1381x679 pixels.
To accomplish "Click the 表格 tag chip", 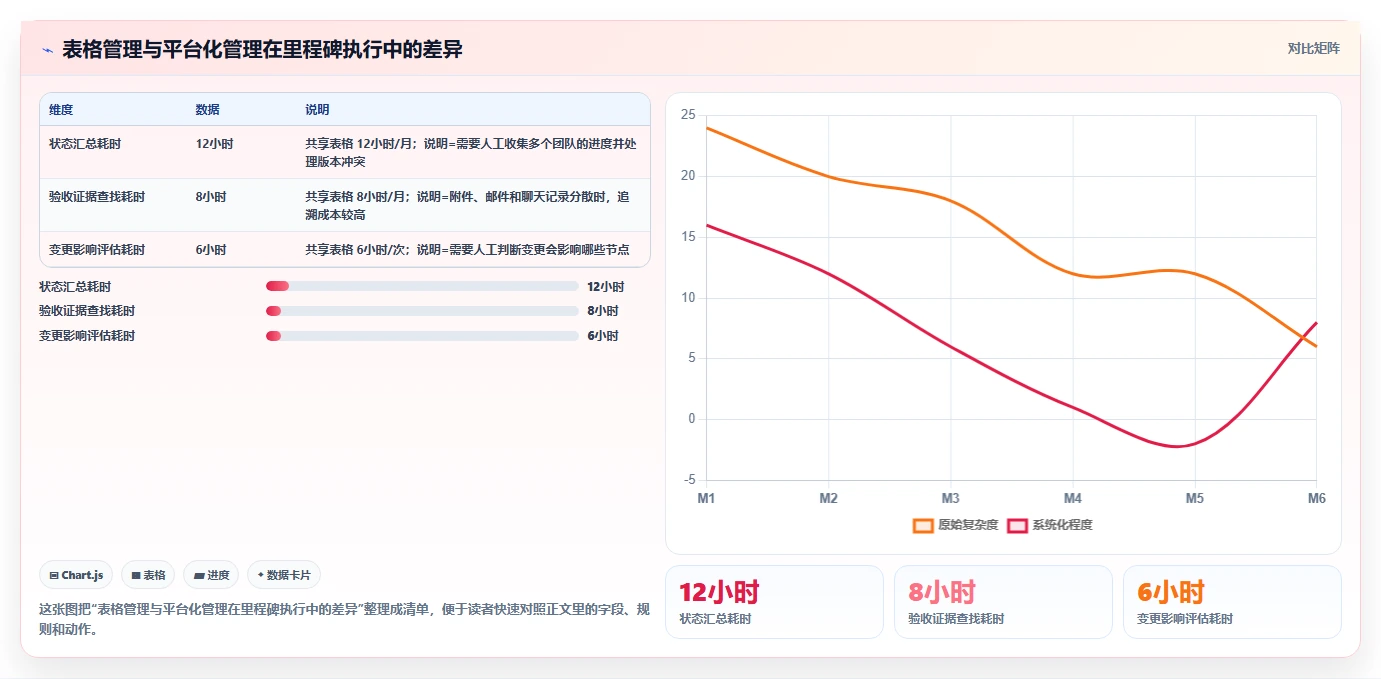I will [x=148, y=575].
